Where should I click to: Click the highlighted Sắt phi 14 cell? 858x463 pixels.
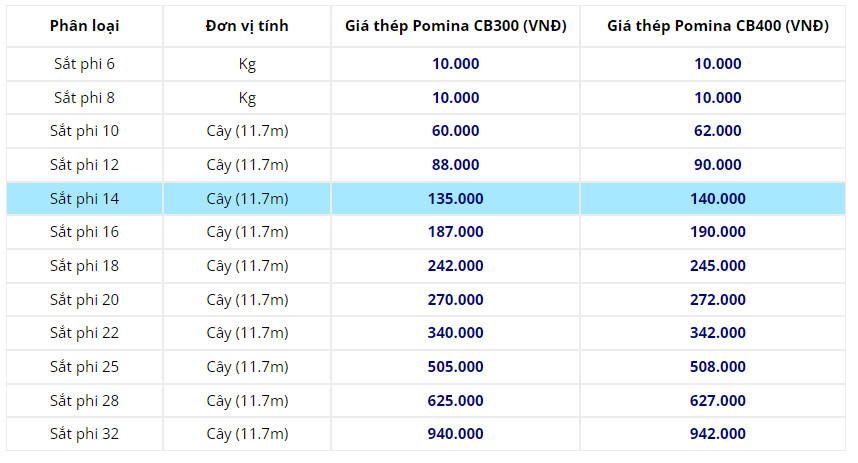pos(84,199)
